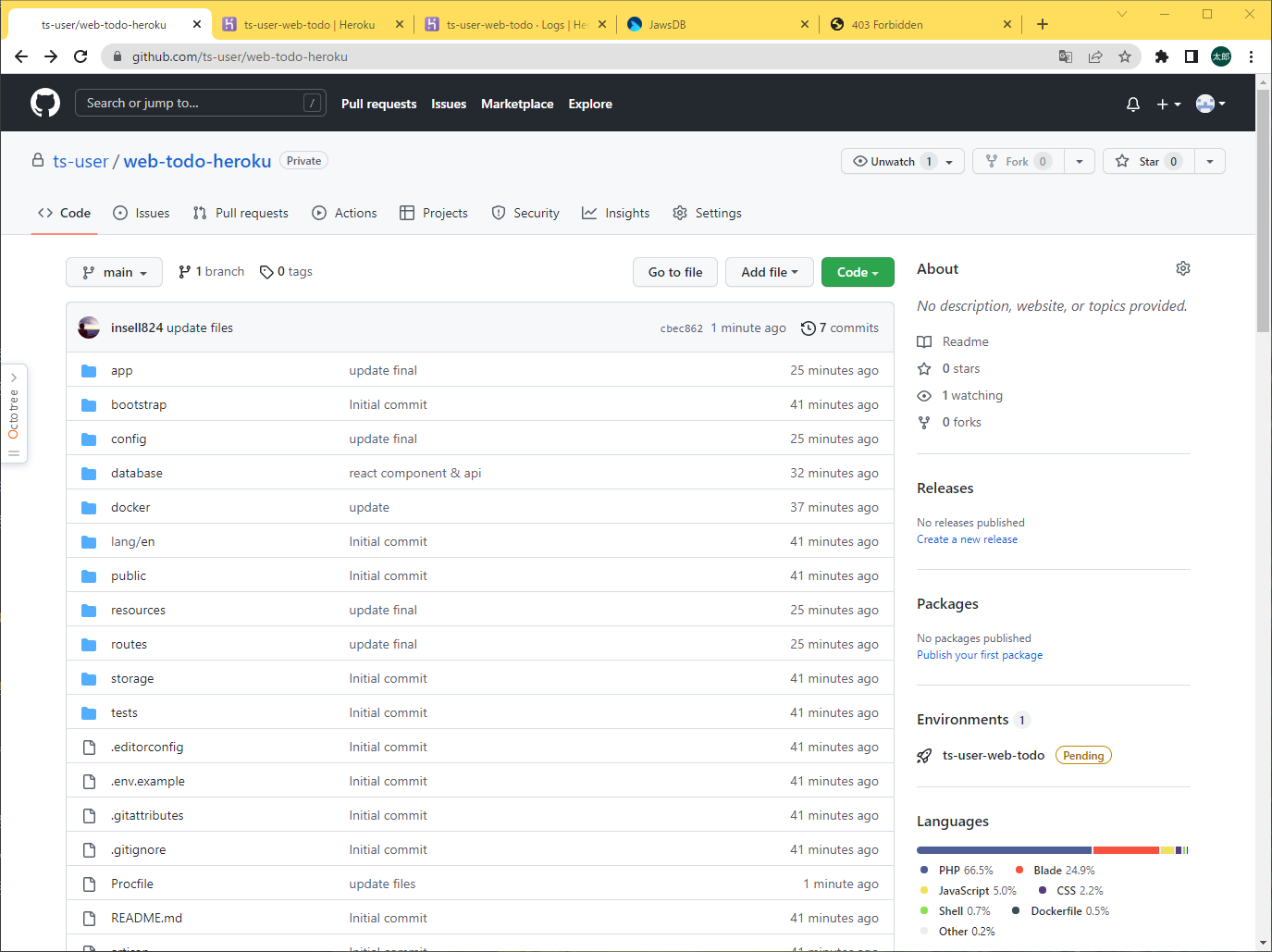
Task: Switch to the Issues repository tab
Action: click(x=142, y=213)
